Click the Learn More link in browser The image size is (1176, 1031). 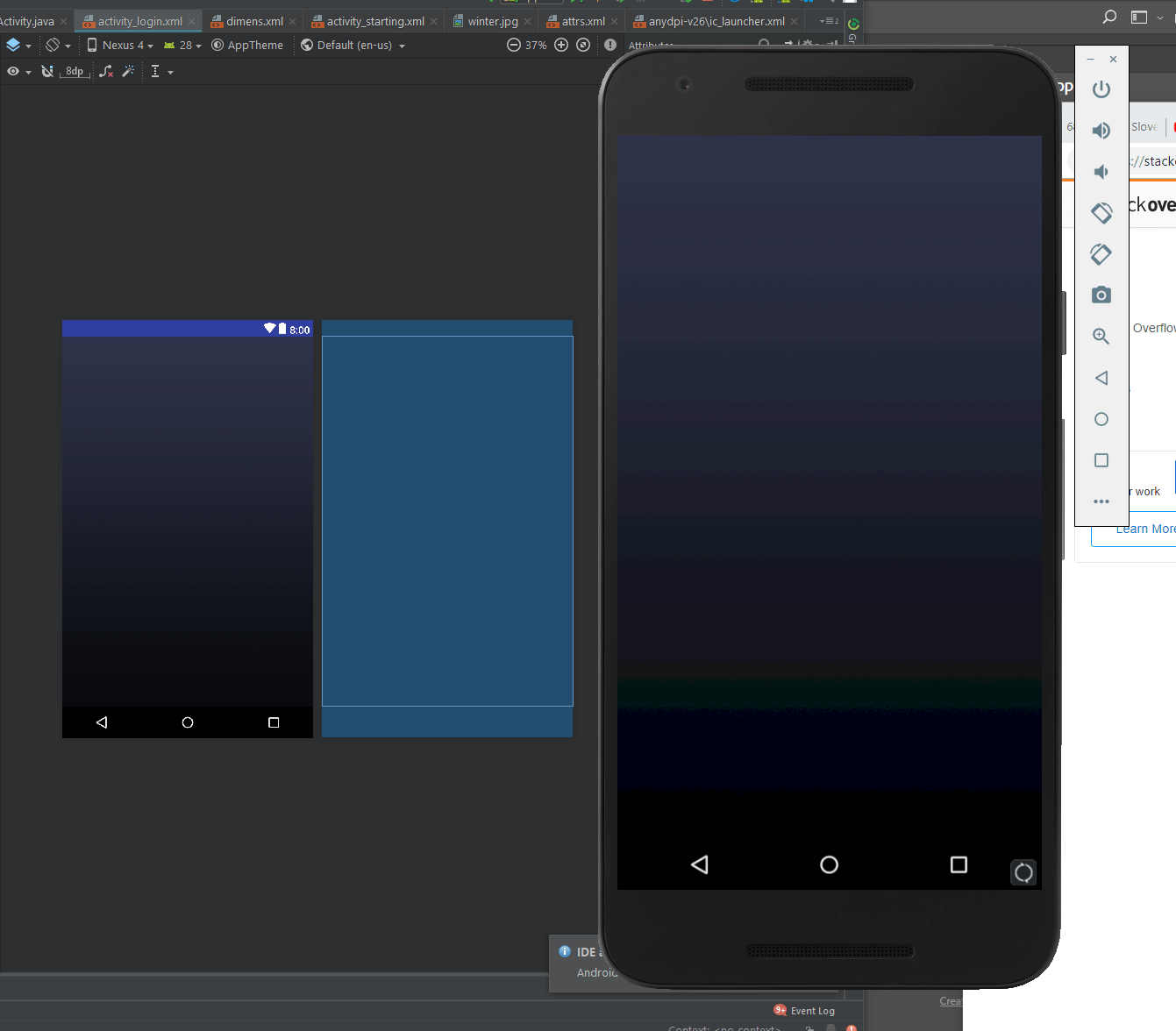[x=1144, y=529]
